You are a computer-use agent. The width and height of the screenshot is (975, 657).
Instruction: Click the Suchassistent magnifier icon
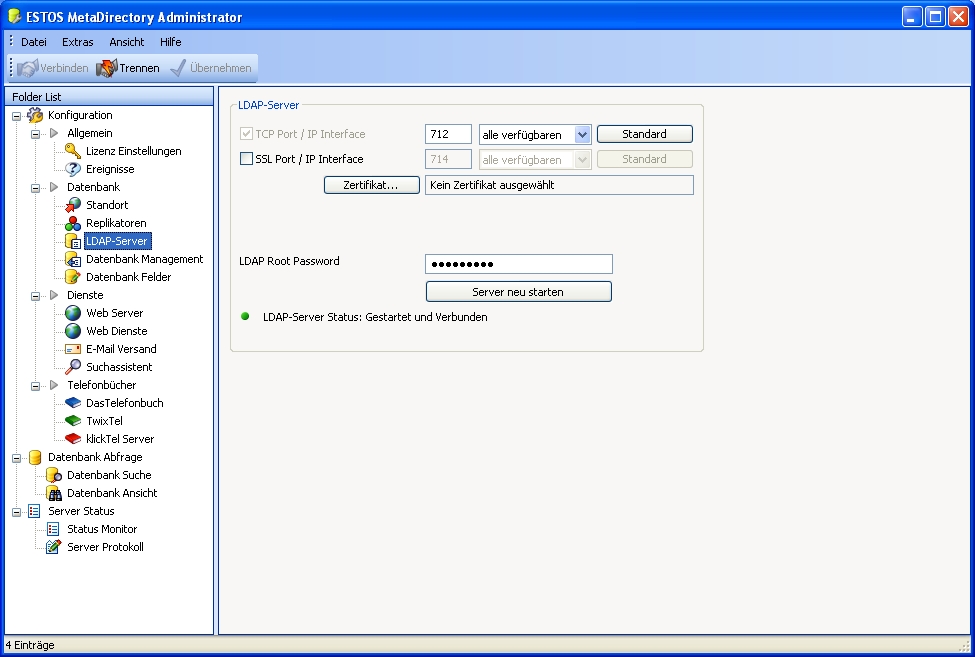click(x=73, y=367)
